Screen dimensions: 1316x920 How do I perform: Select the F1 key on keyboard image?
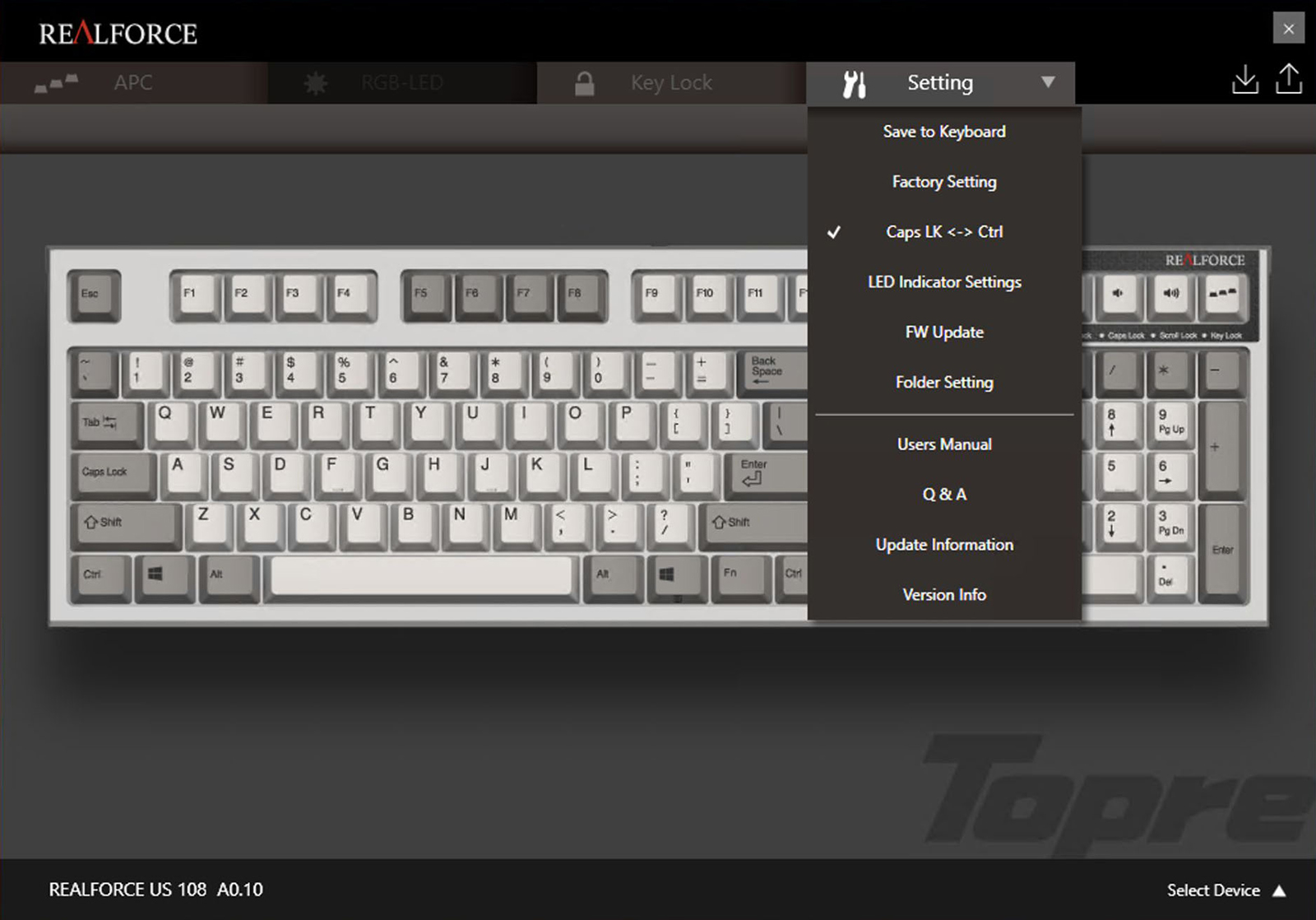(x=195, y=295)
